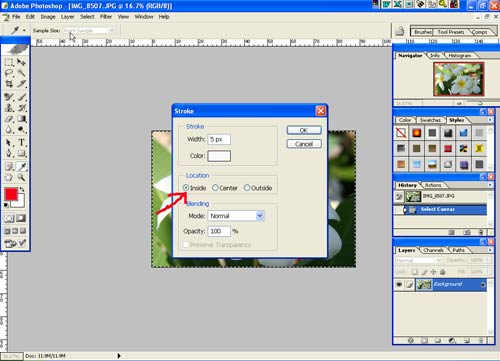The height and width of the screenshot is (361, 500).
Task: Select the Blur tool
Action: point(9,129)
